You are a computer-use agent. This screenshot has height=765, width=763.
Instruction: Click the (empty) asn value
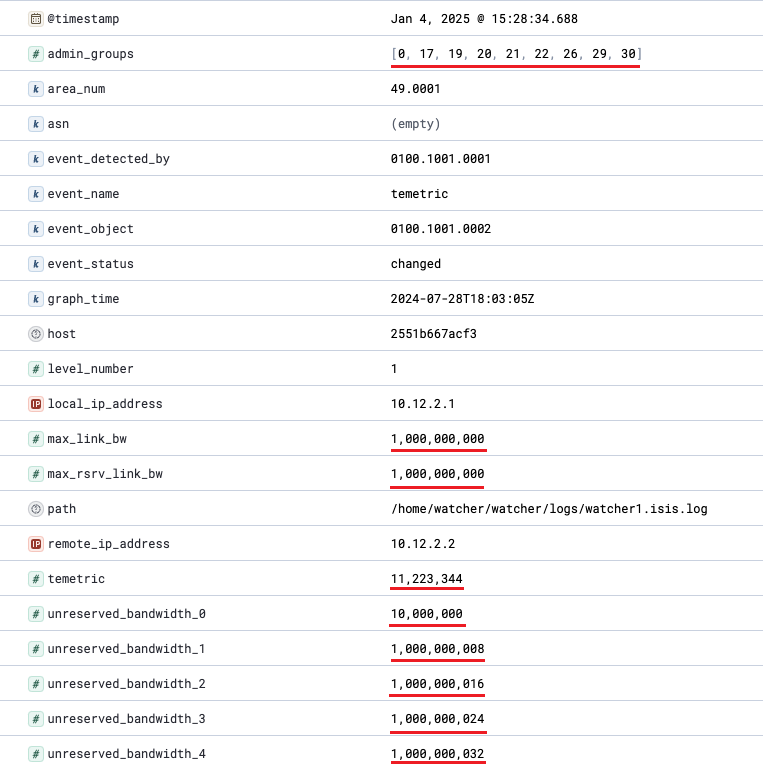416,124
